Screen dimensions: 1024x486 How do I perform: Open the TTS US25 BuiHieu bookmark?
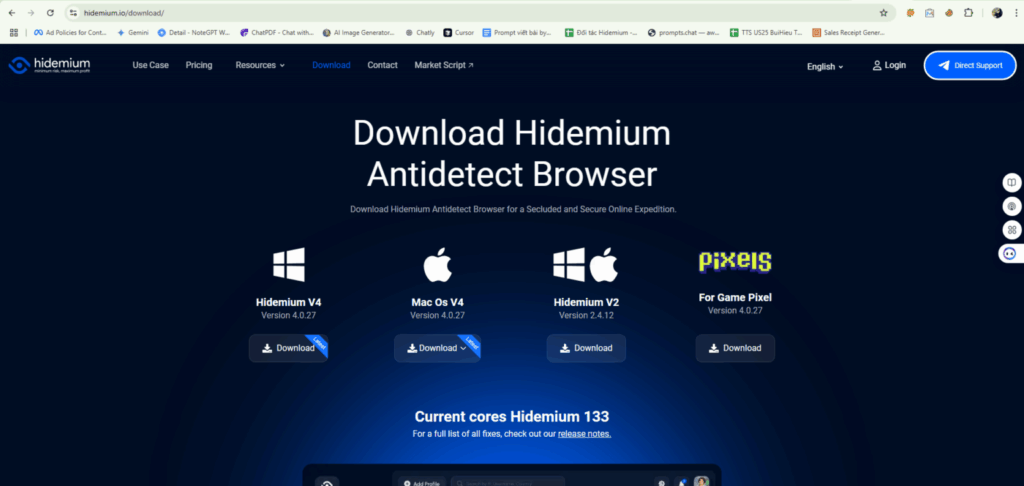click(767, 32)
